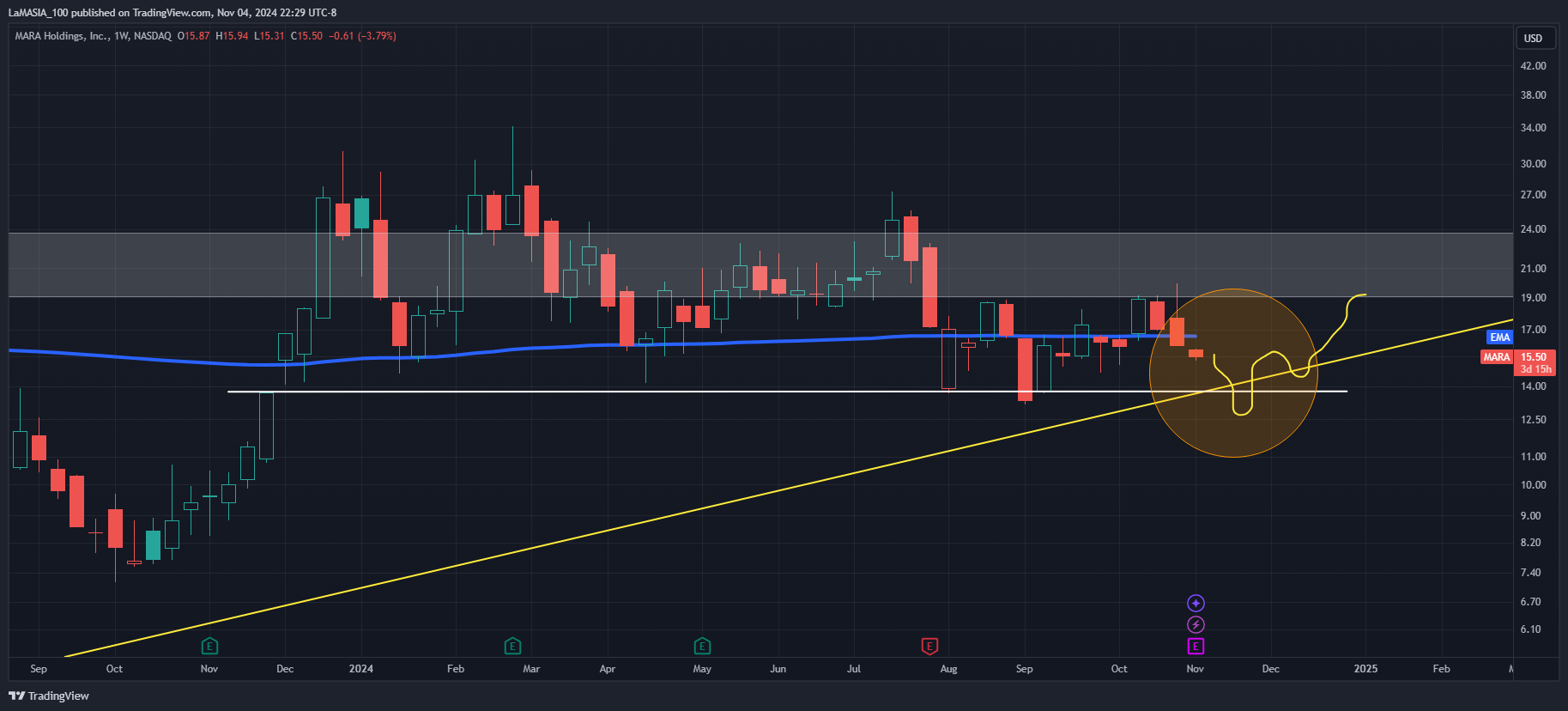Click the close value C15.50
The image size is (1568, 711).
(306, 36)
